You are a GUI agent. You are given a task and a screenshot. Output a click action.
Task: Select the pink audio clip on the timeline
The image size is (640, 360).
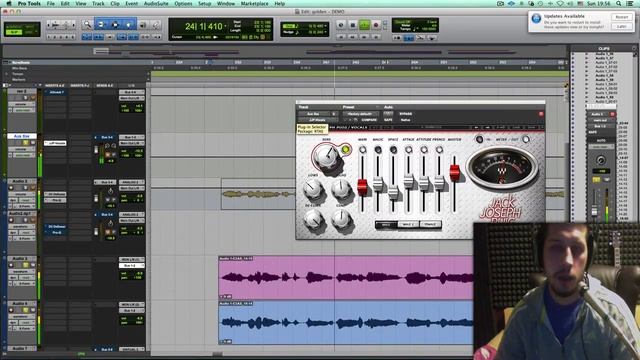pyautogui.click(x=346, y=278)
